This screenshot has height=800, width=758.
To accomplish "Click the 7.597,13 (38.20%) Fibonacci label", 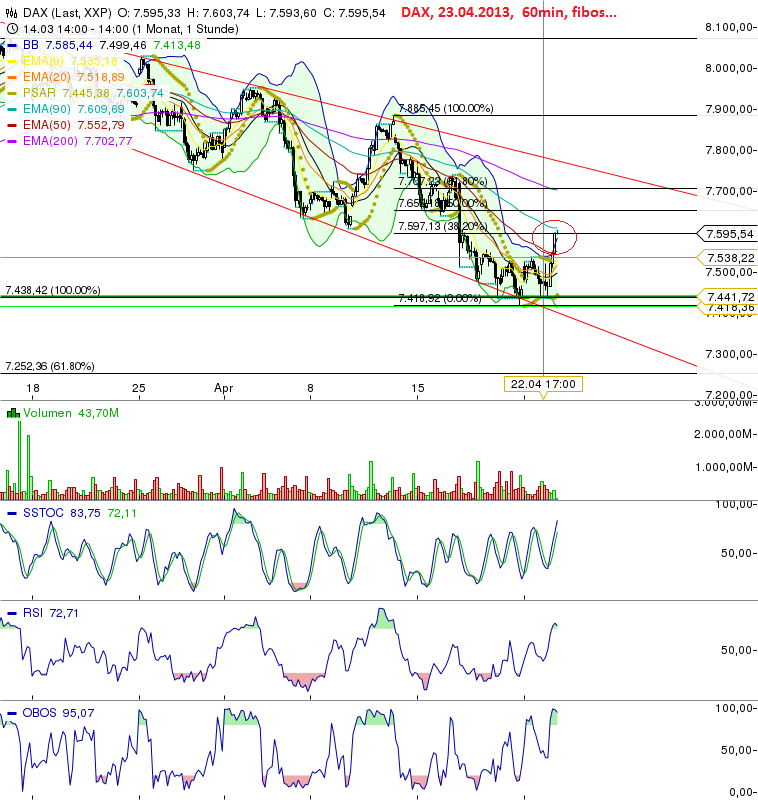I will 443,226.
